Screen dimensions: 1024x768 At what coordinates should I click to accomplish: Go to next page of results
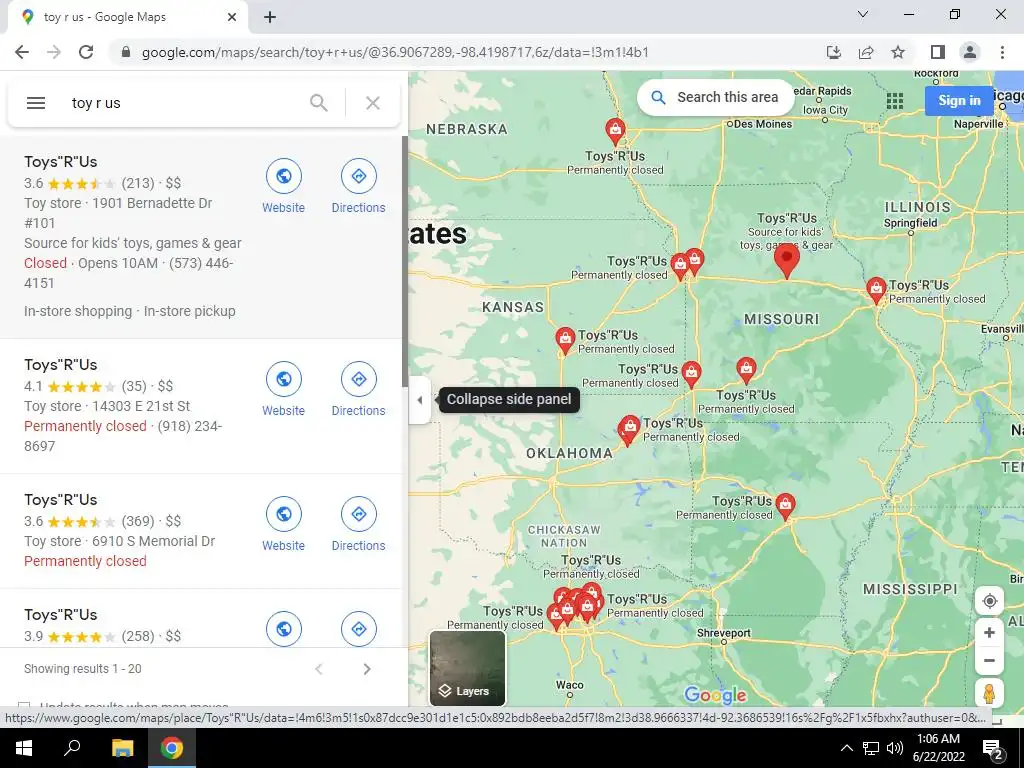367,669
